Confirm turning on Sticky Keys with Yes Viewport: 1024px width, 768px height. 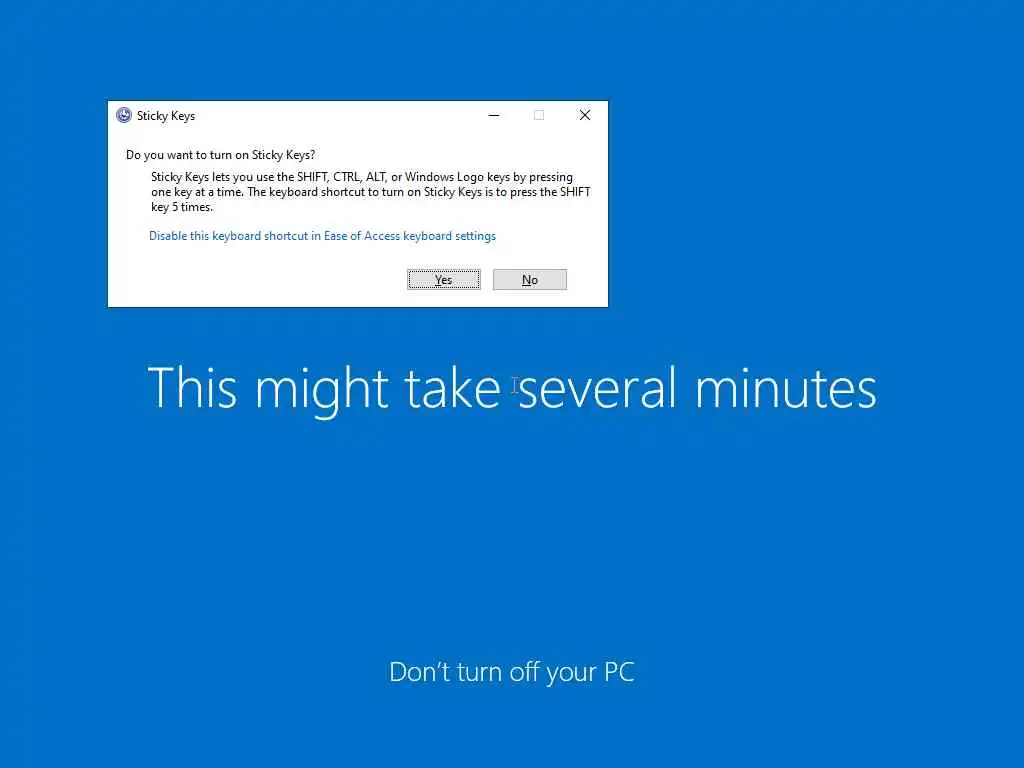(443, 280)
